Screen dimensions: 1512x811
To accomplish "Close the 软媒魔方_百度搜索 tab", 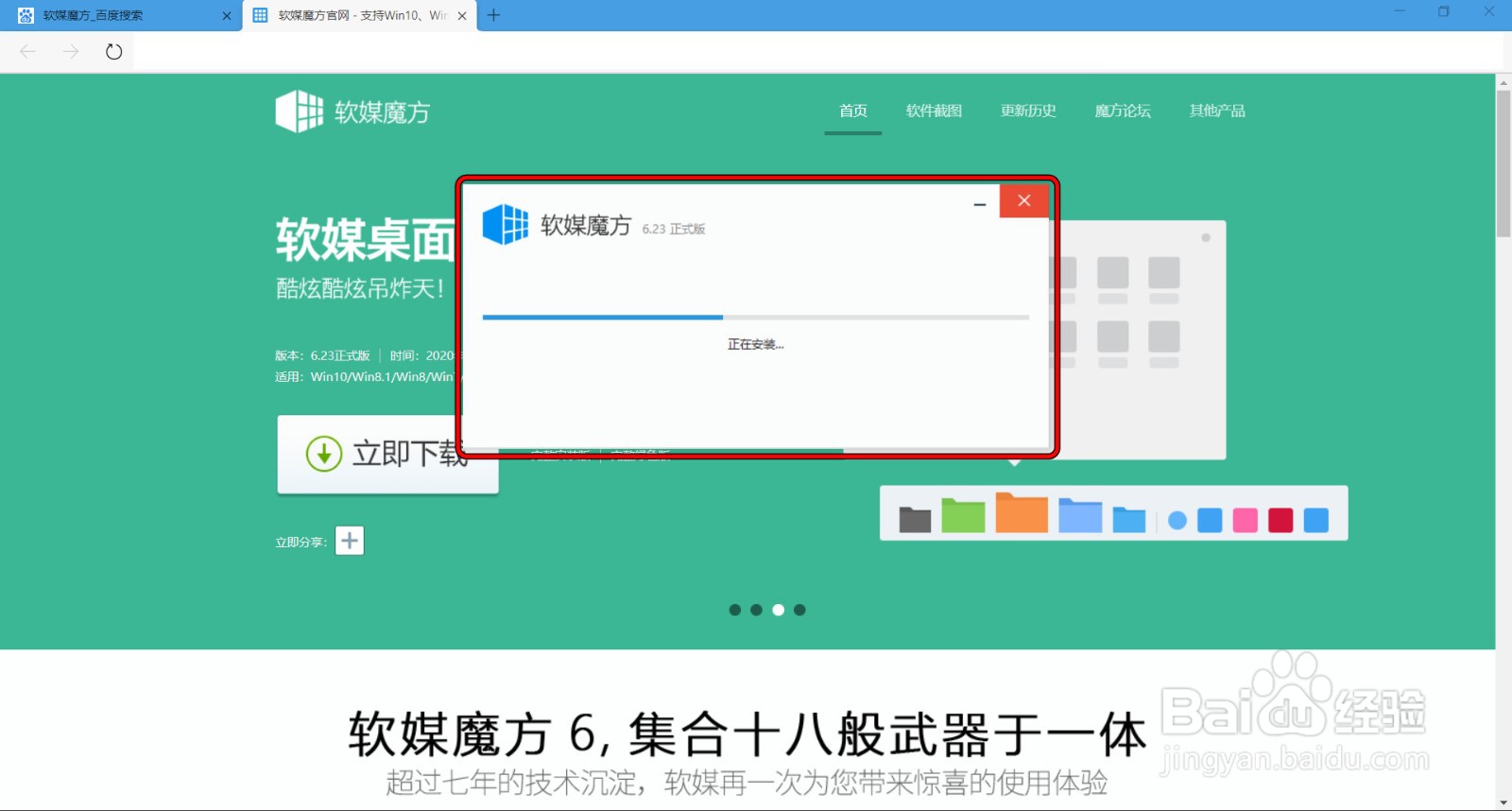I will point(227,15).
